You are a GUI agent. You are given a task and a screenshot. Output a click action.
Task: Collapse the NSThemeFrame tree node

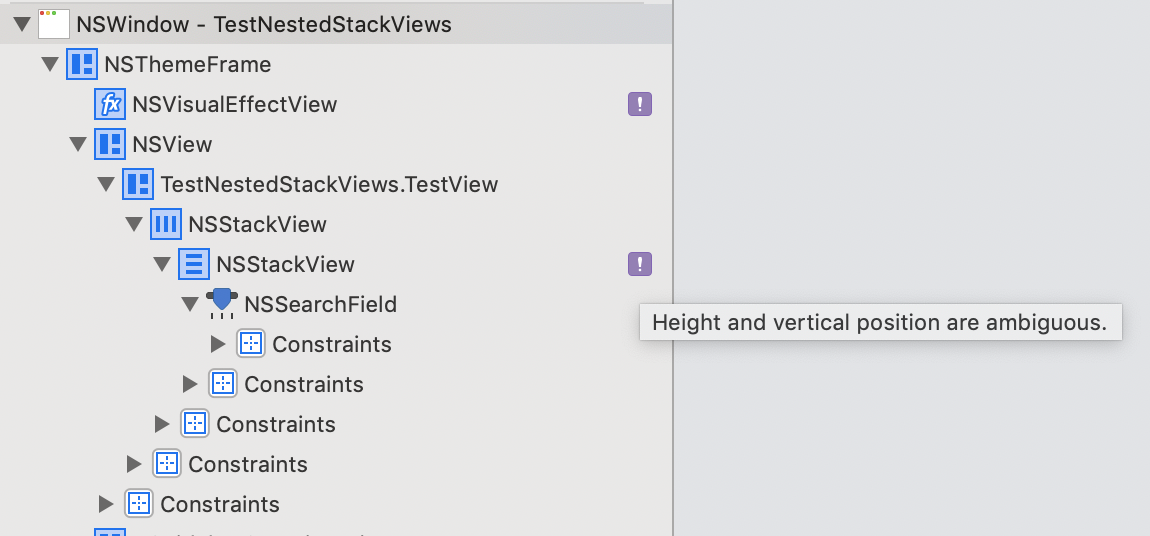(x=50, y=65)
